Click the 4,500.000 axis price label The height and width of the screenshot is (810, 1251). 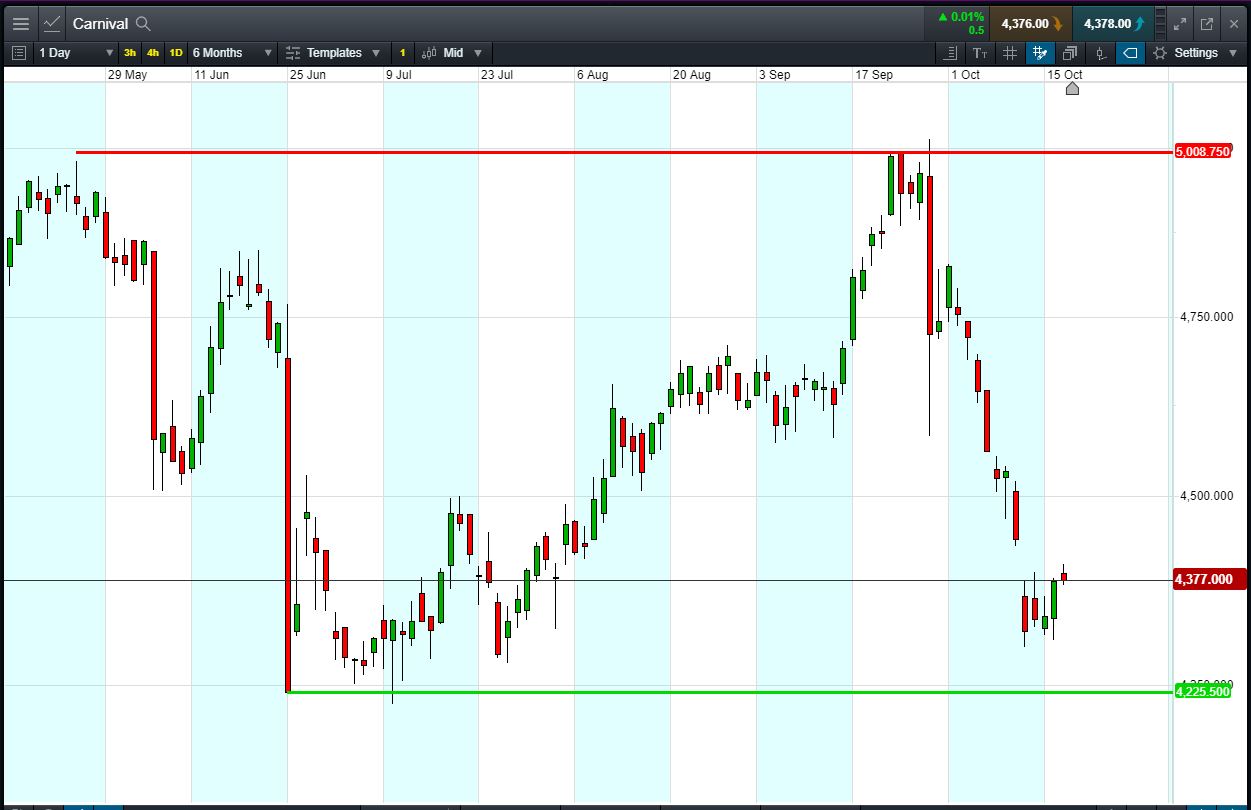(1207, 496)
